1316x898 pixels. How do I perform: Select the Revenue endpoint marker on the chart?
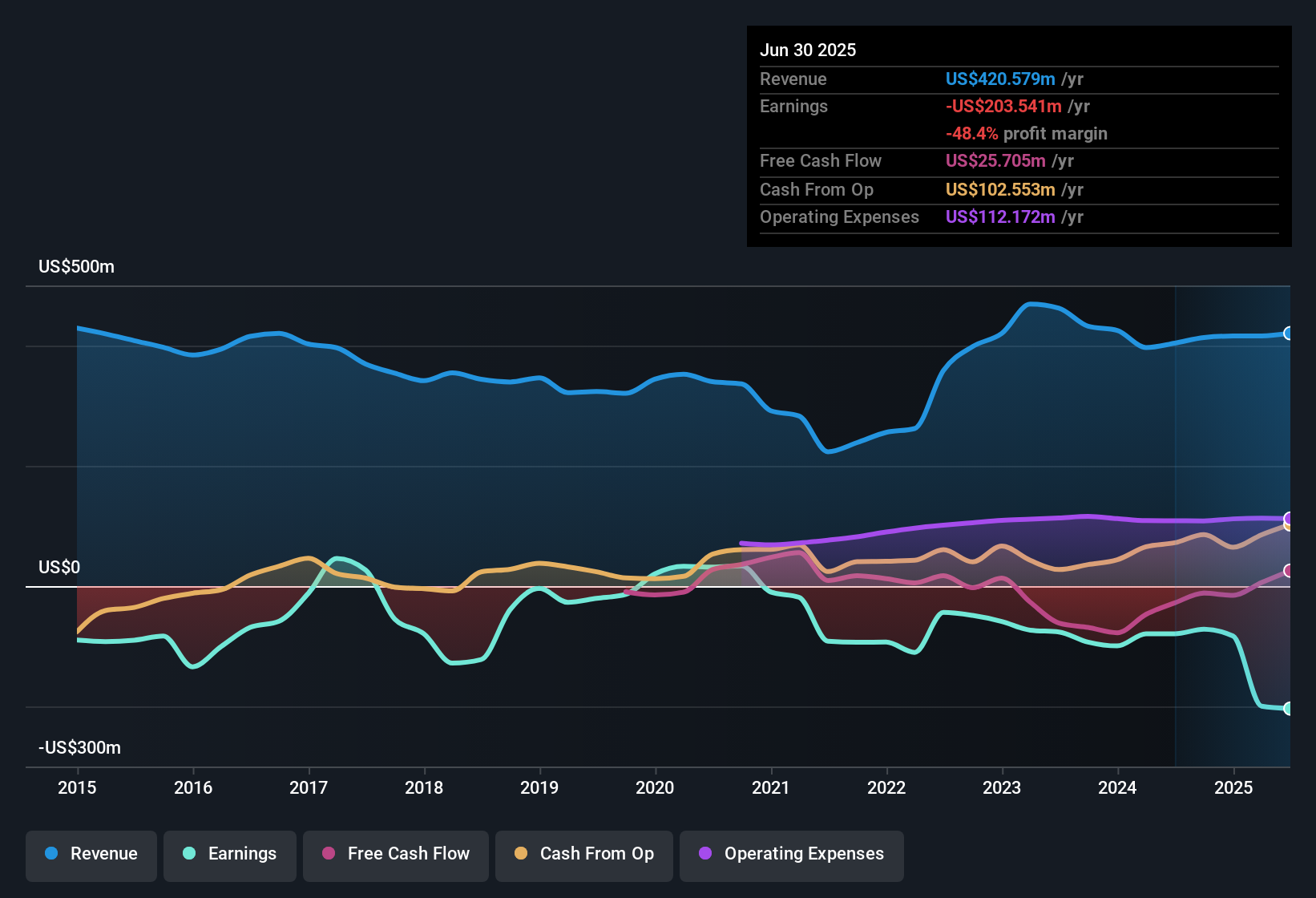[x=1289, y=333]
